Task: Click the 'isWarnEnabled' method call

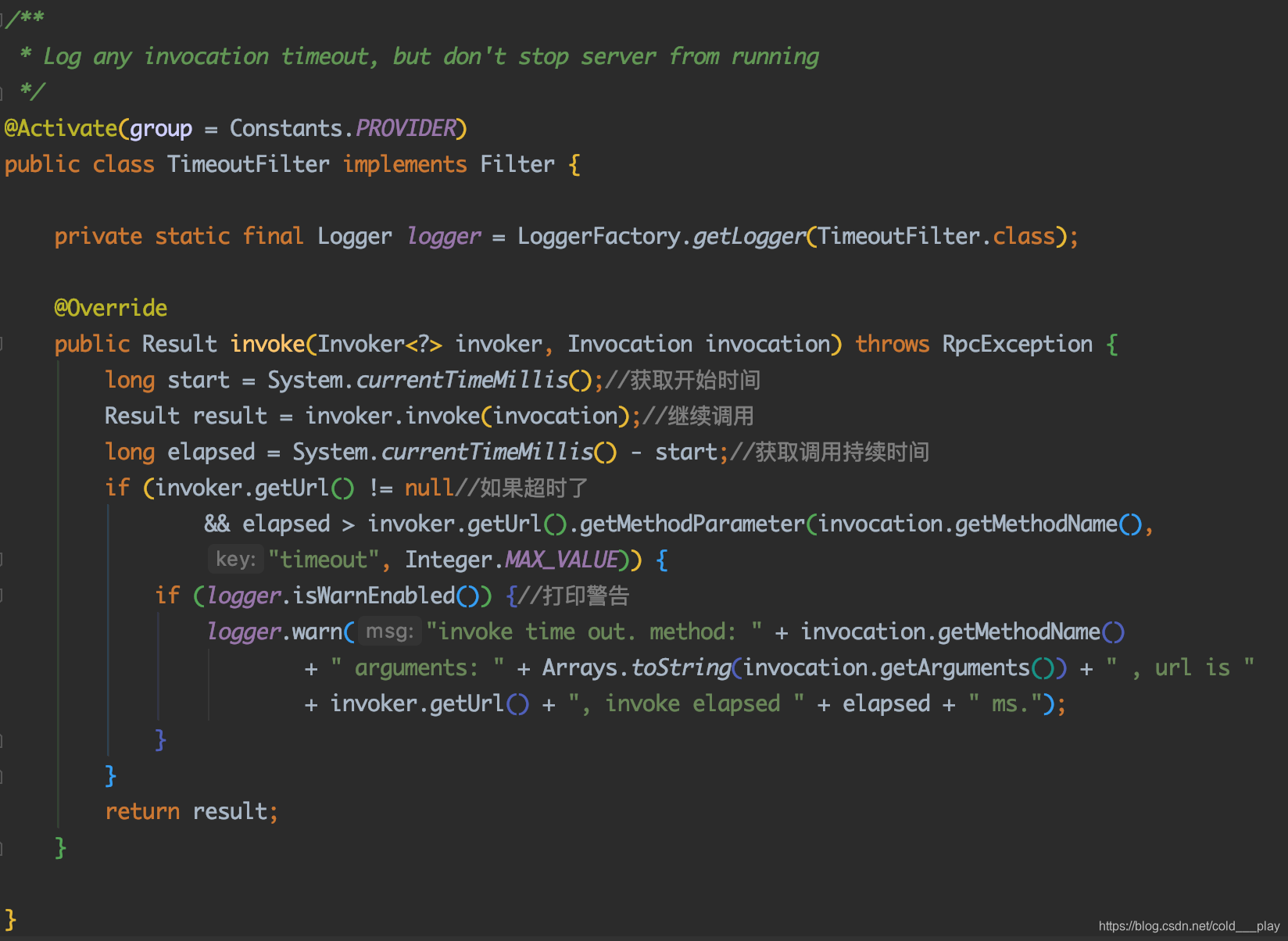Action: 374,596
